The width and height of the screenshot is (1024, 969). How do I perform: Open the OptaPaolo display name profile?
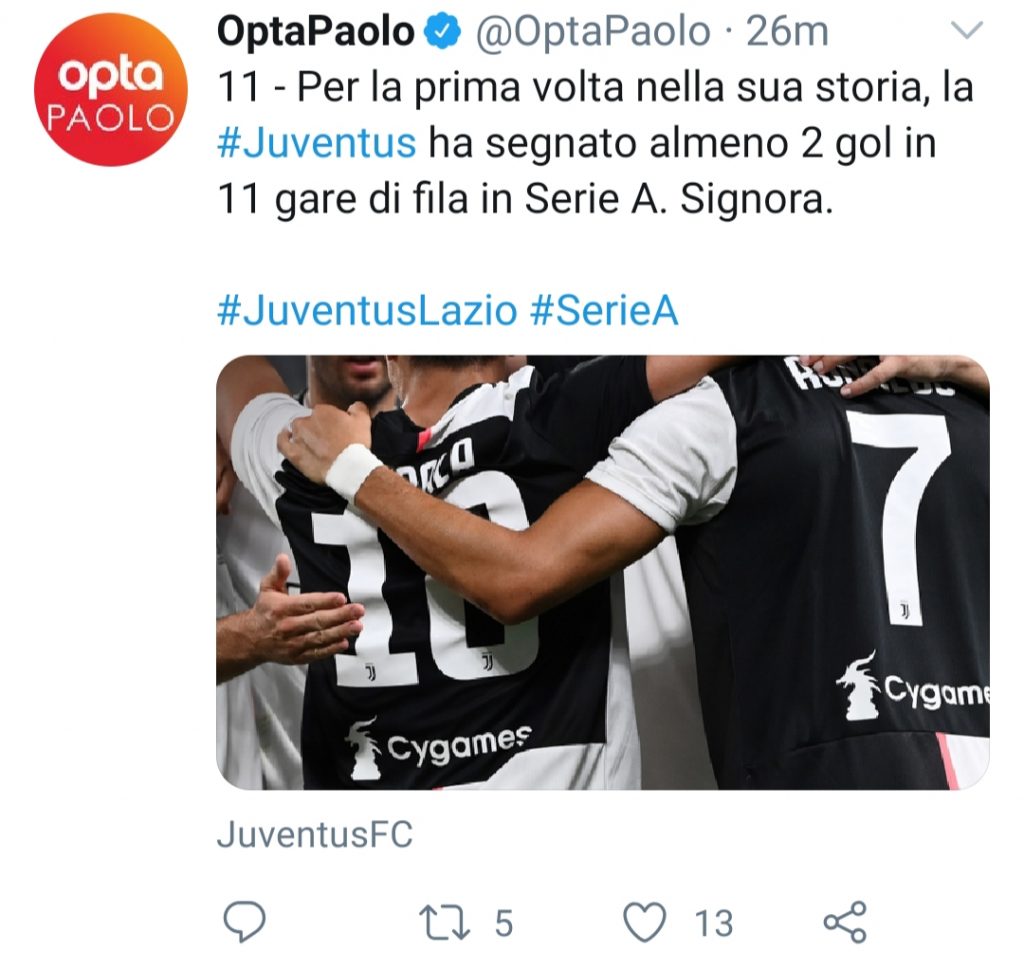point(315,33)
